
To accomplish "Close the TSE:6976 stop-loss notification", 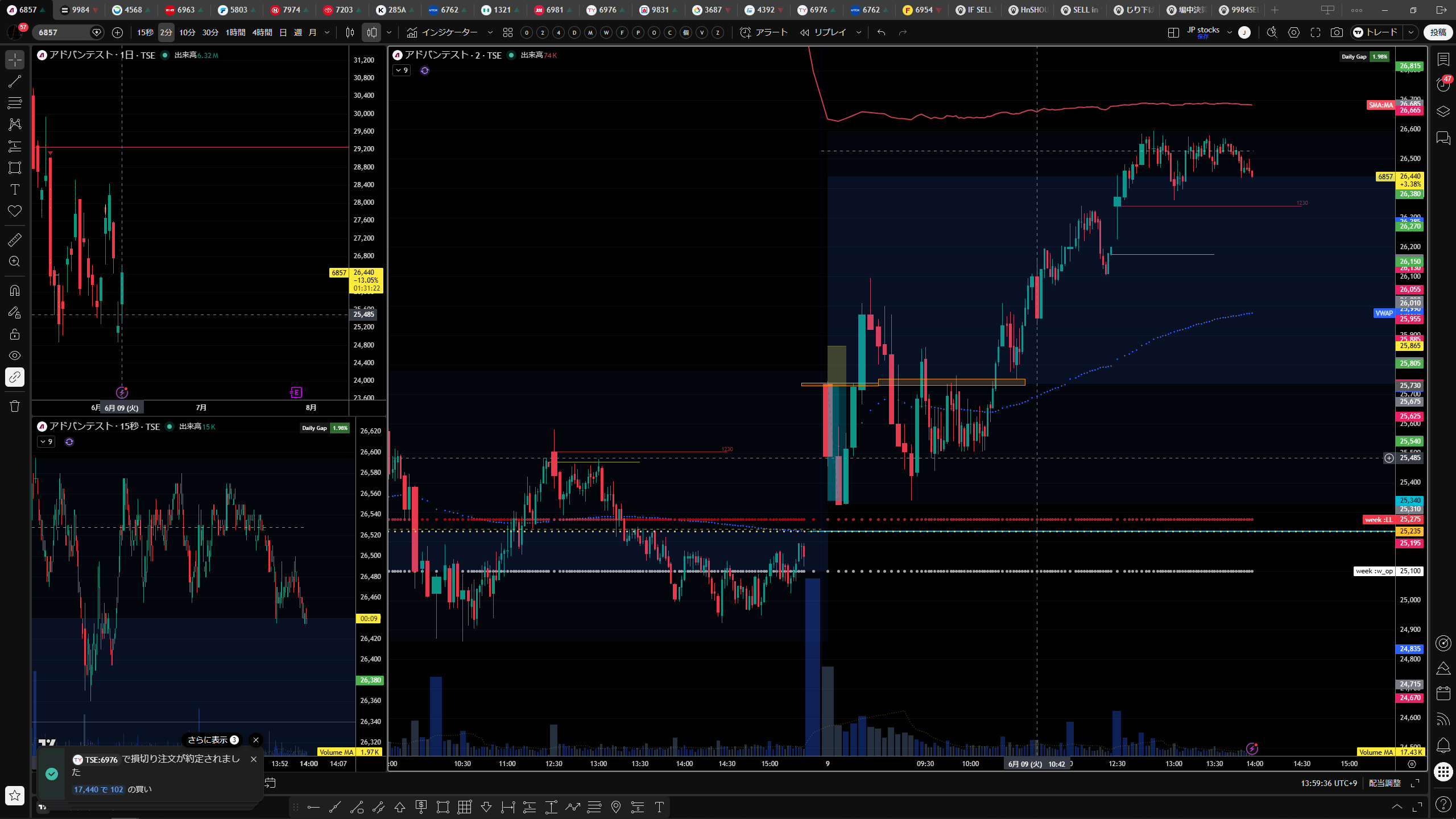I will 254,759.
